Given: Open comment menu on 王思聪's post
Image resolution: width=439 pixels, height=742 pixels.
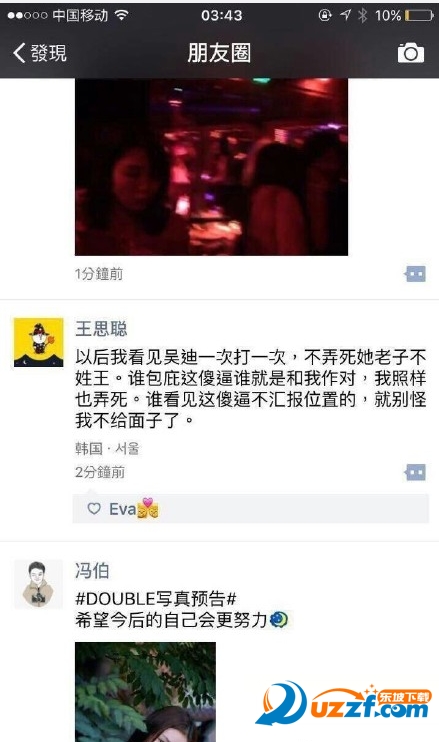Looking at the screenshot, I should pyautogui.click(x=415, y=472).
